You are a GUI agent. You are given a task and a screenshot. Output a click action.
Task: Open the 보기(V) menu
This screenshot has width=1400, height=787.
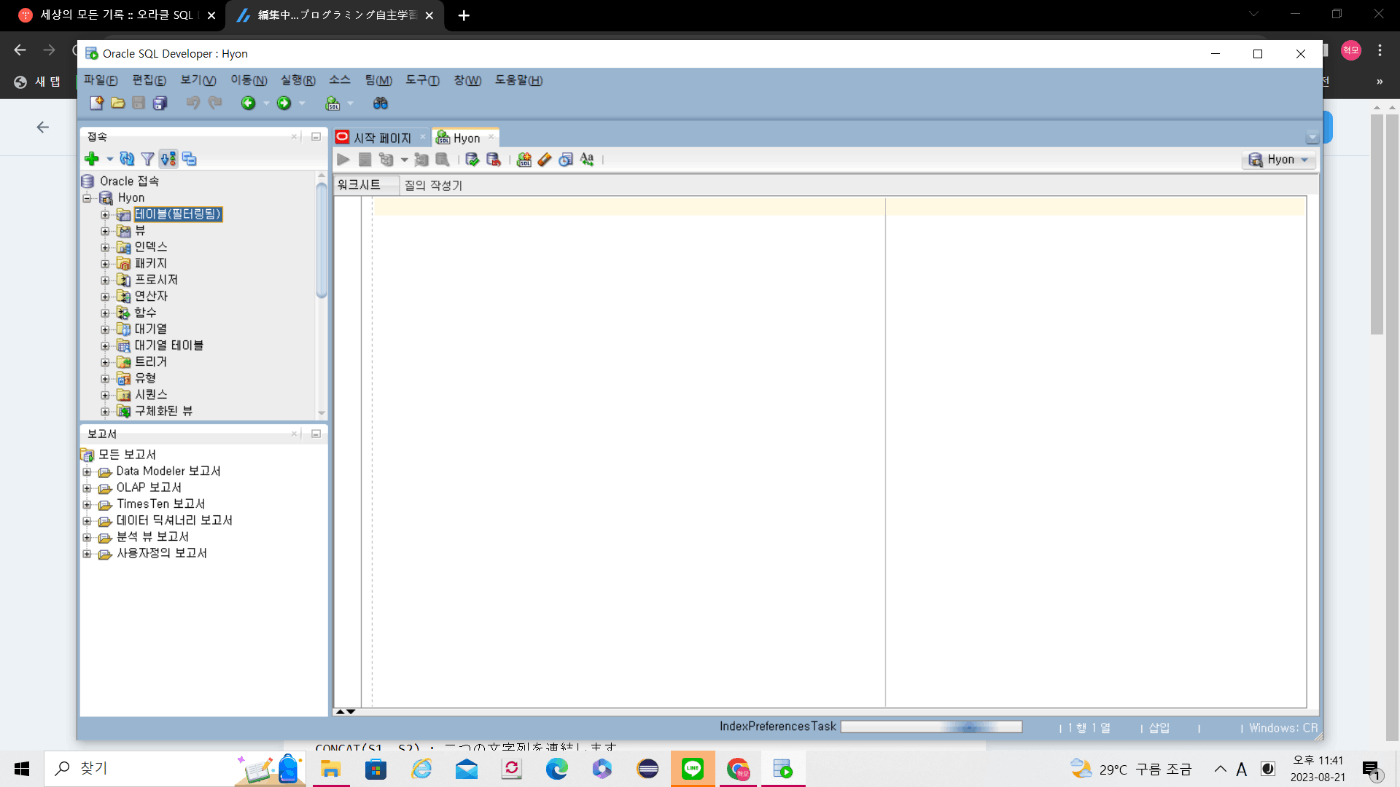tap(198, 80)
